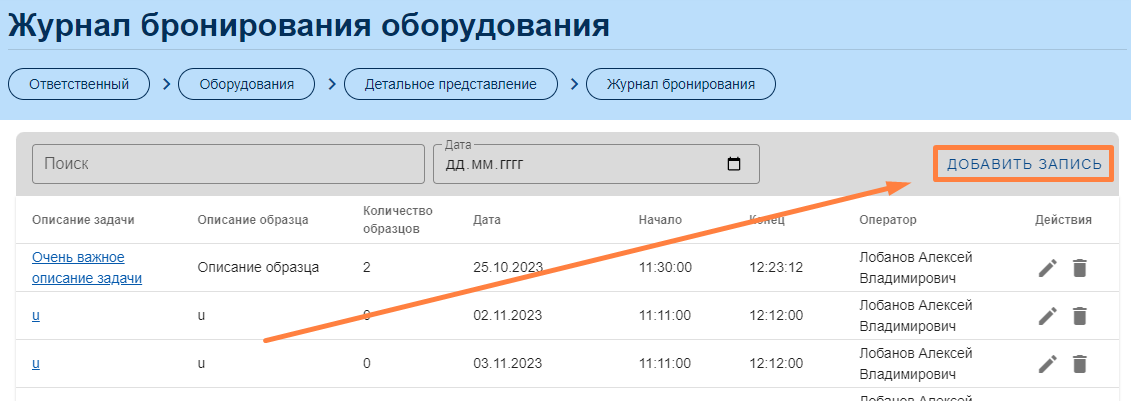Edit the 25.10.2023 booking record
Viewport: 1131px width, 401px height.
pyautogui.click(x=1047, y=268)
